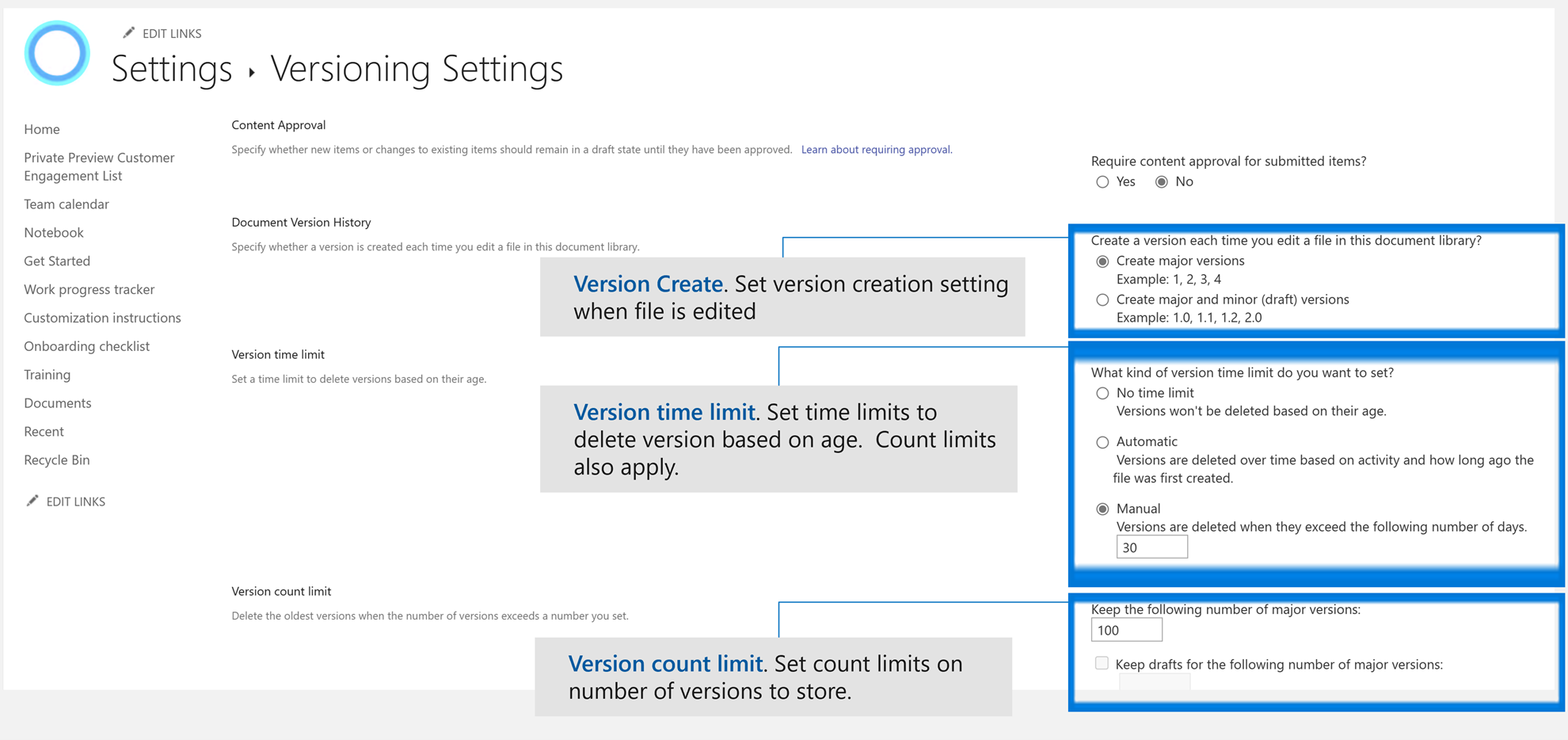Screen dimensions: 1568x740
Task: Go to Settings in the breadcrumb title
Action: pos(172,69)
